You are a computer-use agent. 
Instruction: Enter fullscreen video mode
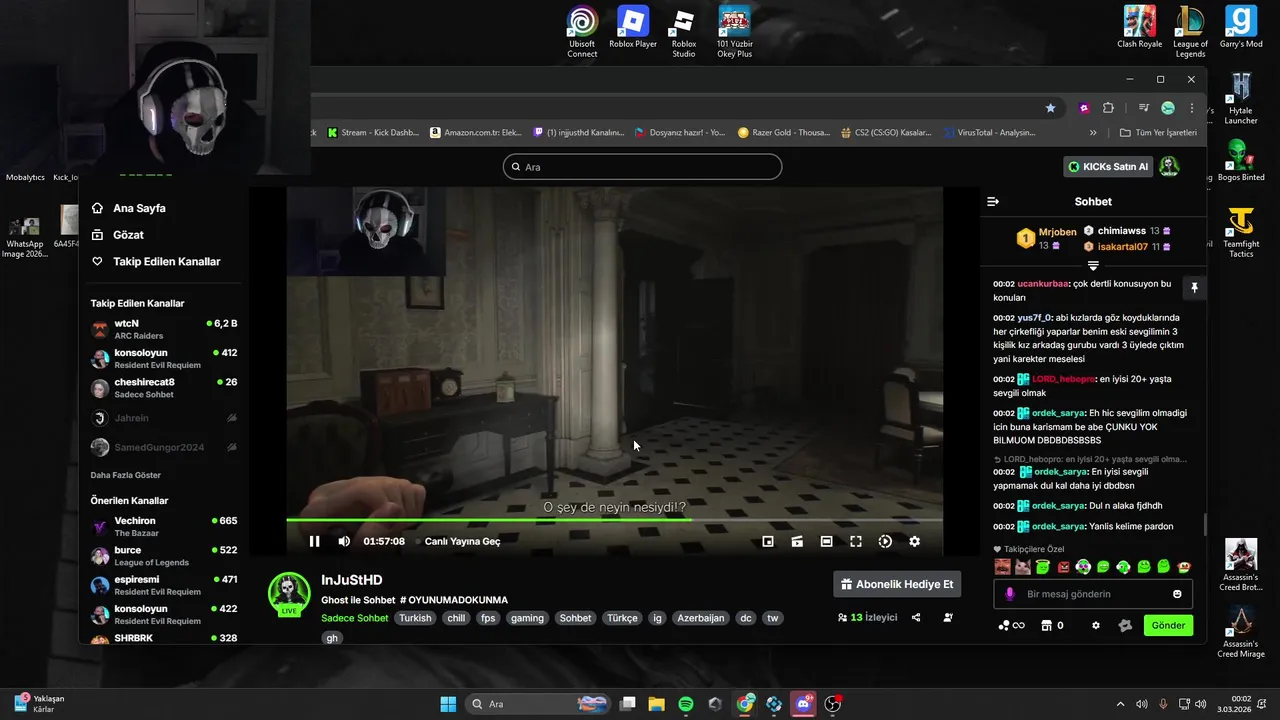click(x=856, y=541)
